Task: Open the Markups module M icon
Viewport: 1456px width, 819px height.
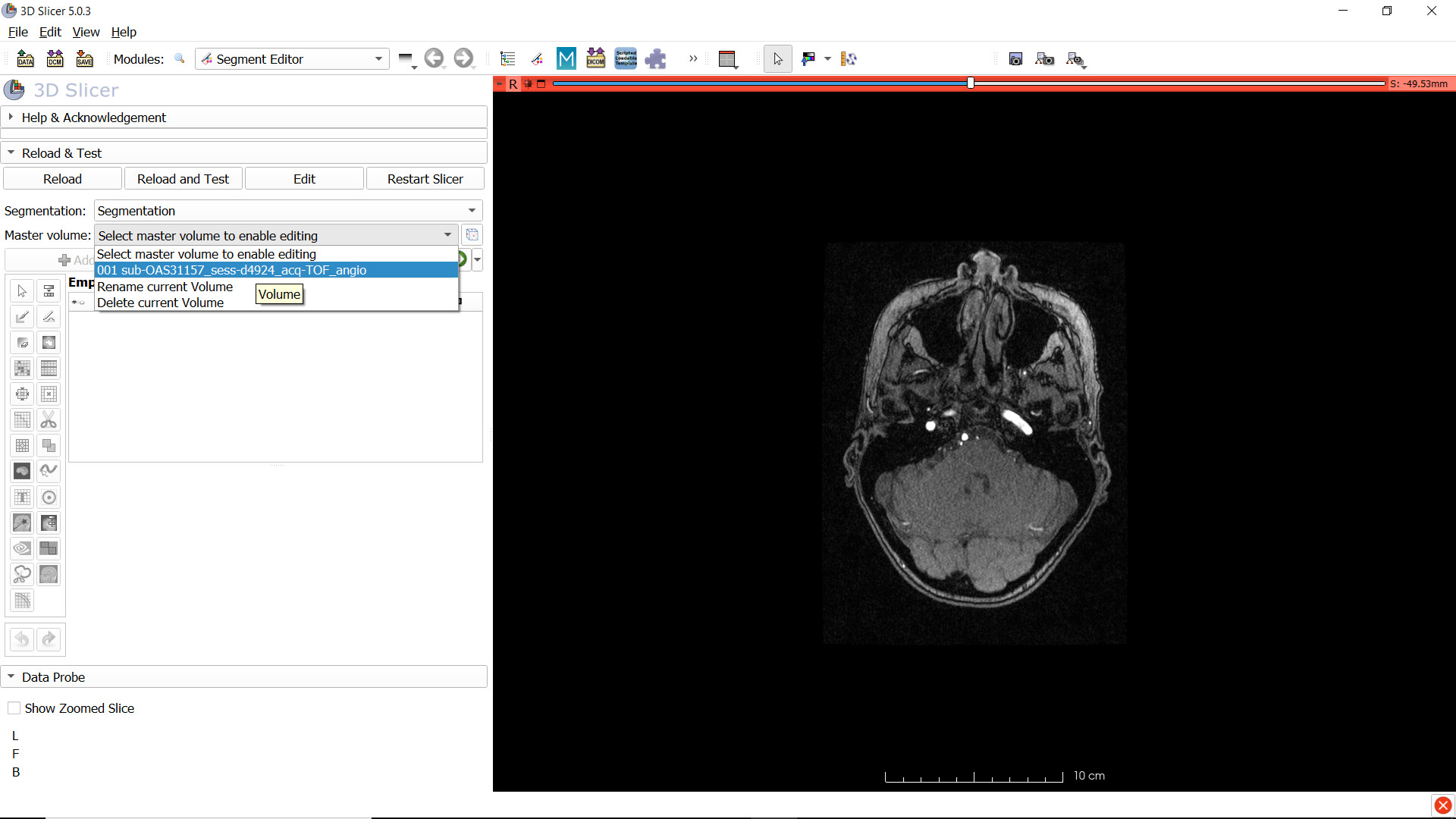Action: [566, 59]
